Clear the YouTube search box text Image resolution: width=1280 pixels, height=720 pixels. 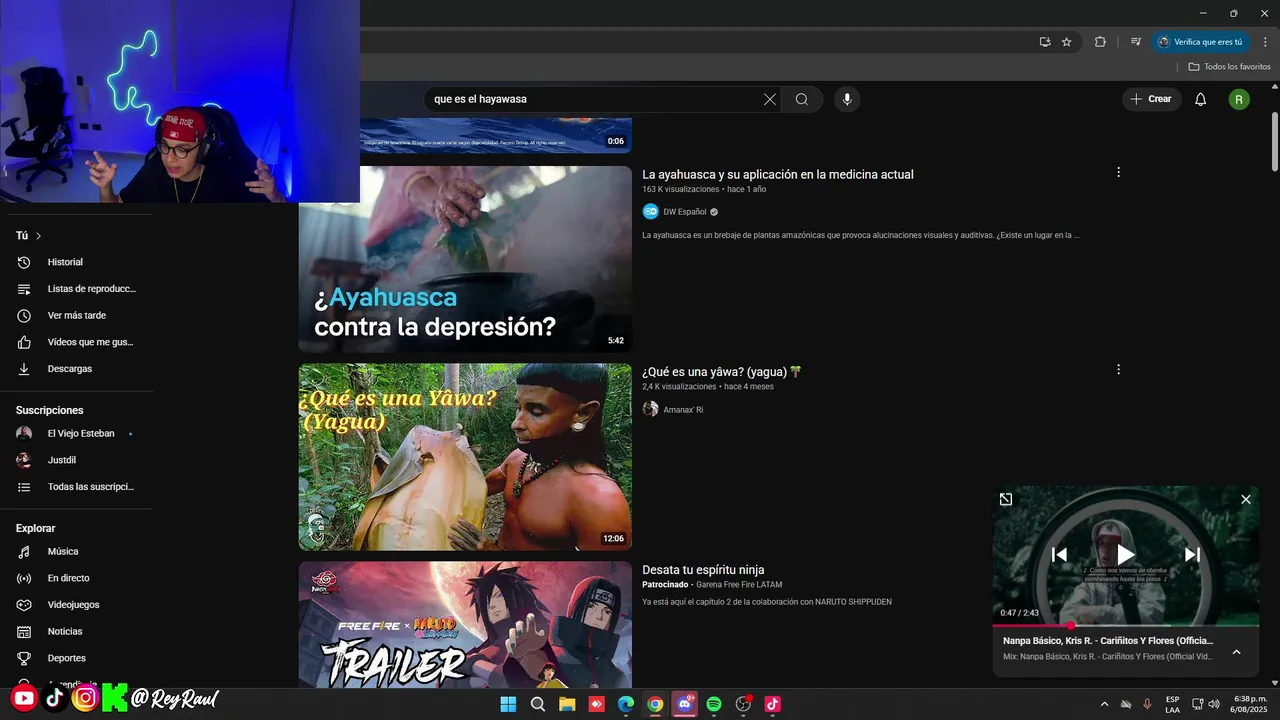[769, 99]
